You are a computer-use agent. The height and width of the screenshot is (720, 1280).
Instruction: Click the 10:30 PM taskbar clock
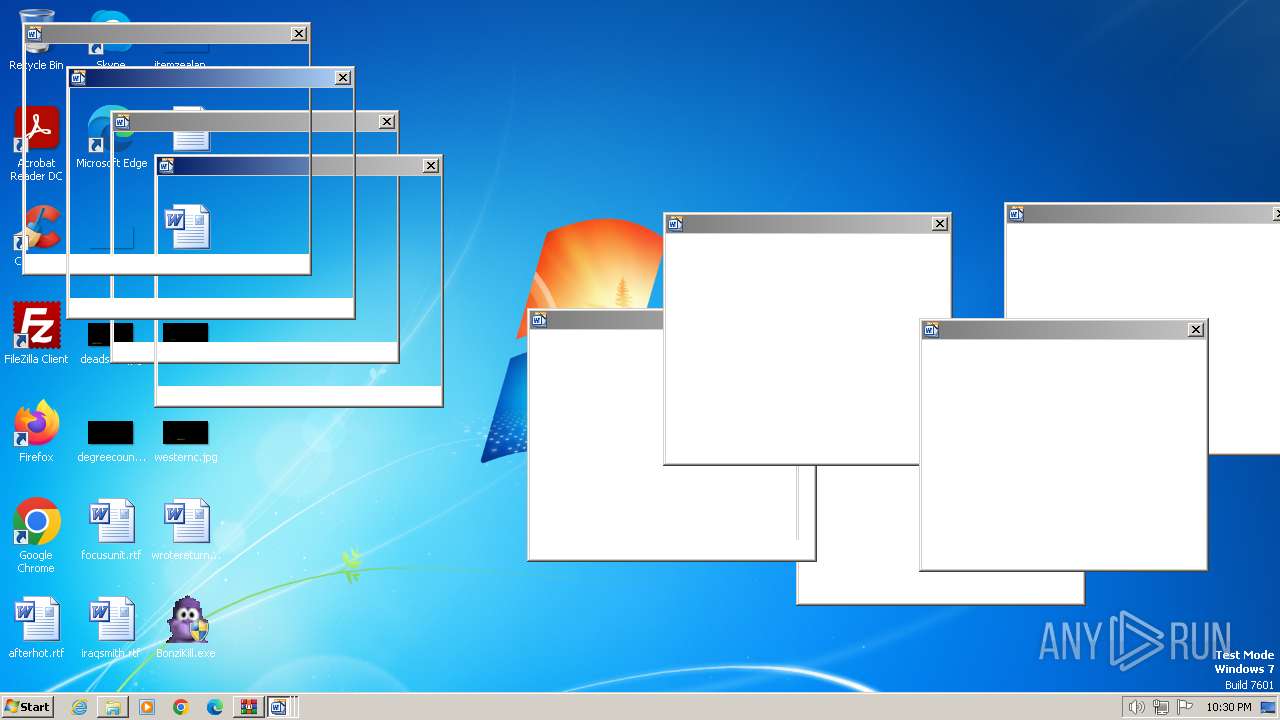coord(1229,707)
